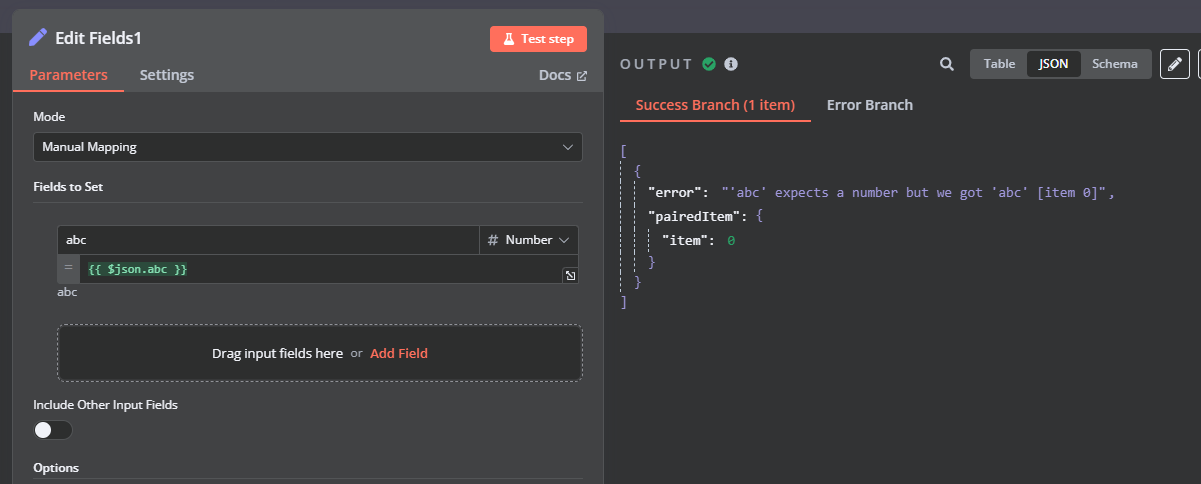Select the Error Branch tab
The width and height of the screenshot is (1201, 484).
coord(870,105)
